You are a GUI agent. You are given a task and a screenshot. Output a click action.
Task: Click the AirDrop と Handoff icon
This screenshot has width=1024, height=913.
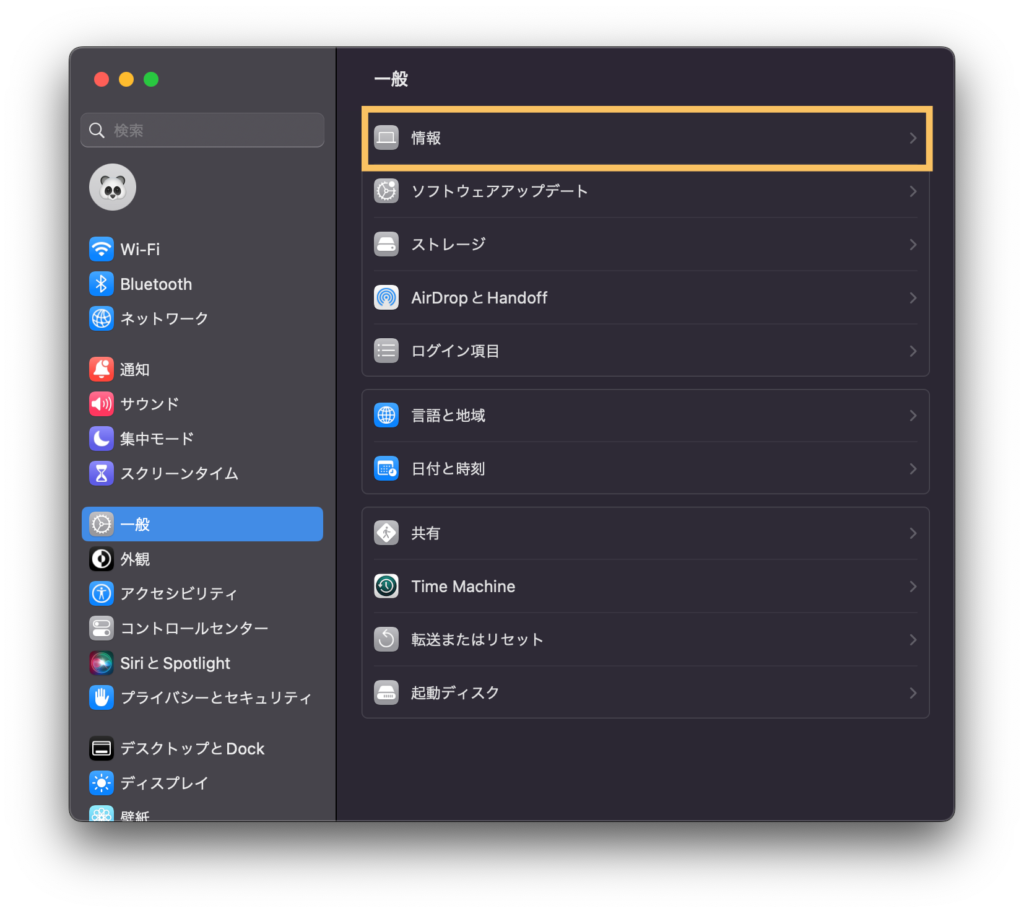[386, 298]
